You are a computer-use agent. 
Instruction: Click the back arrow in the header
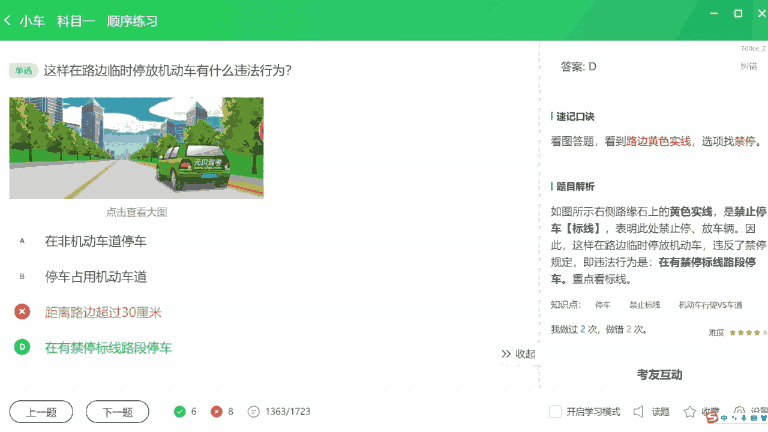[x=7, y=21]
